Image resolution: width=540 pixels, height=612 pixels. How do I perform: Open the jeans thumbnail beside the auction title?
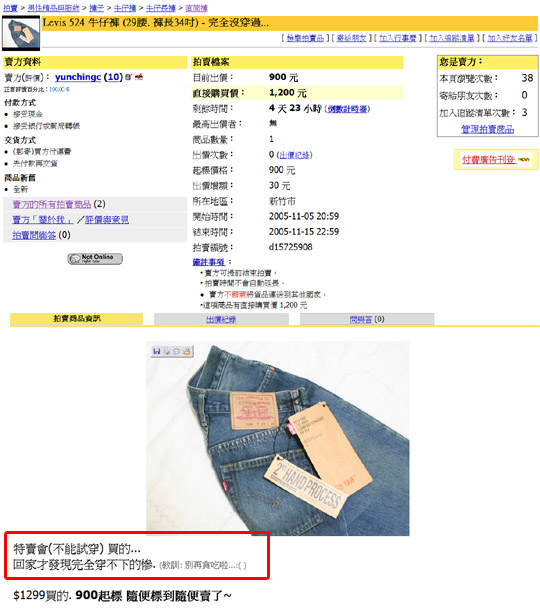click(x=21, y=34)
